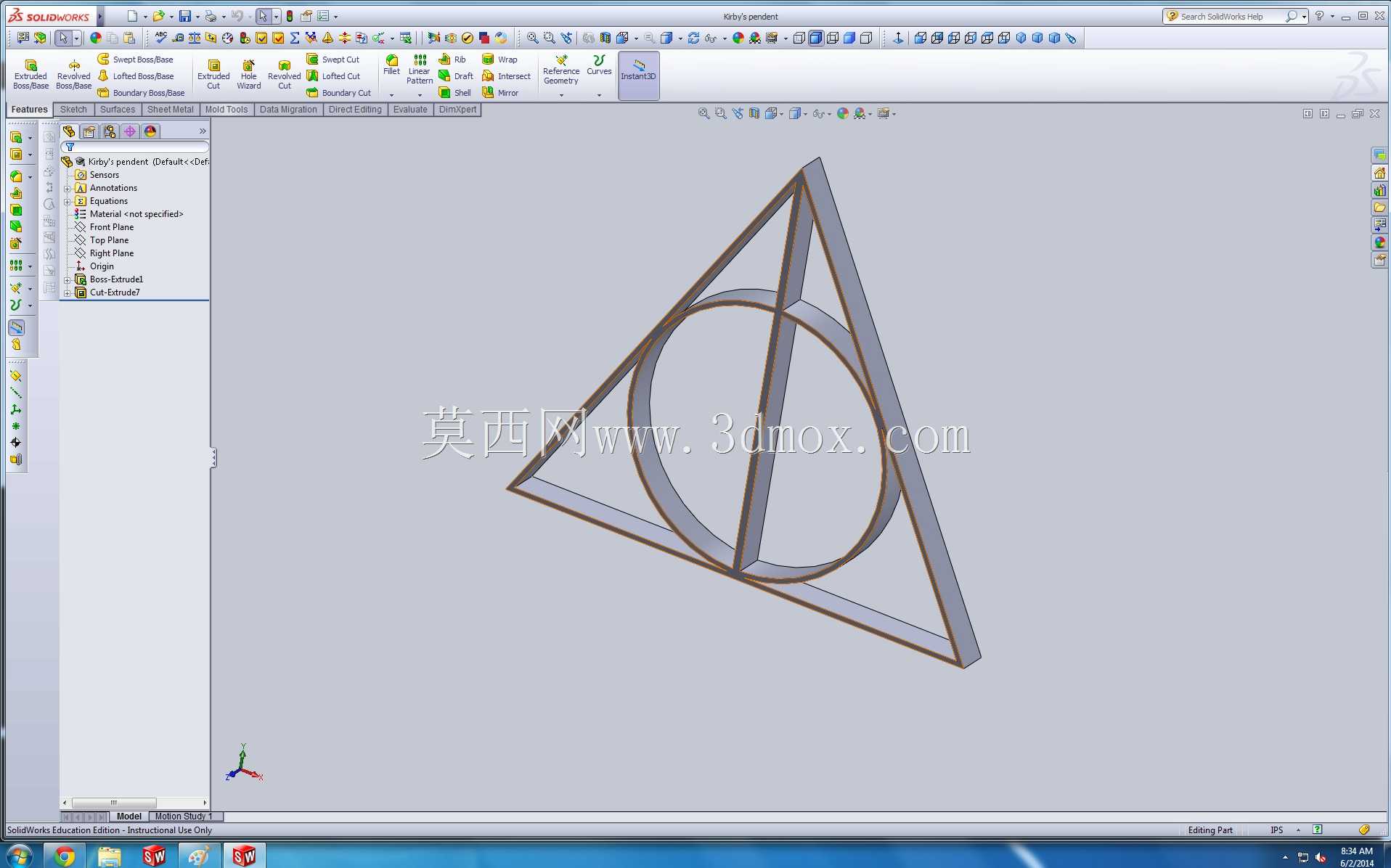Apply the Draft feature

[456, 76]
